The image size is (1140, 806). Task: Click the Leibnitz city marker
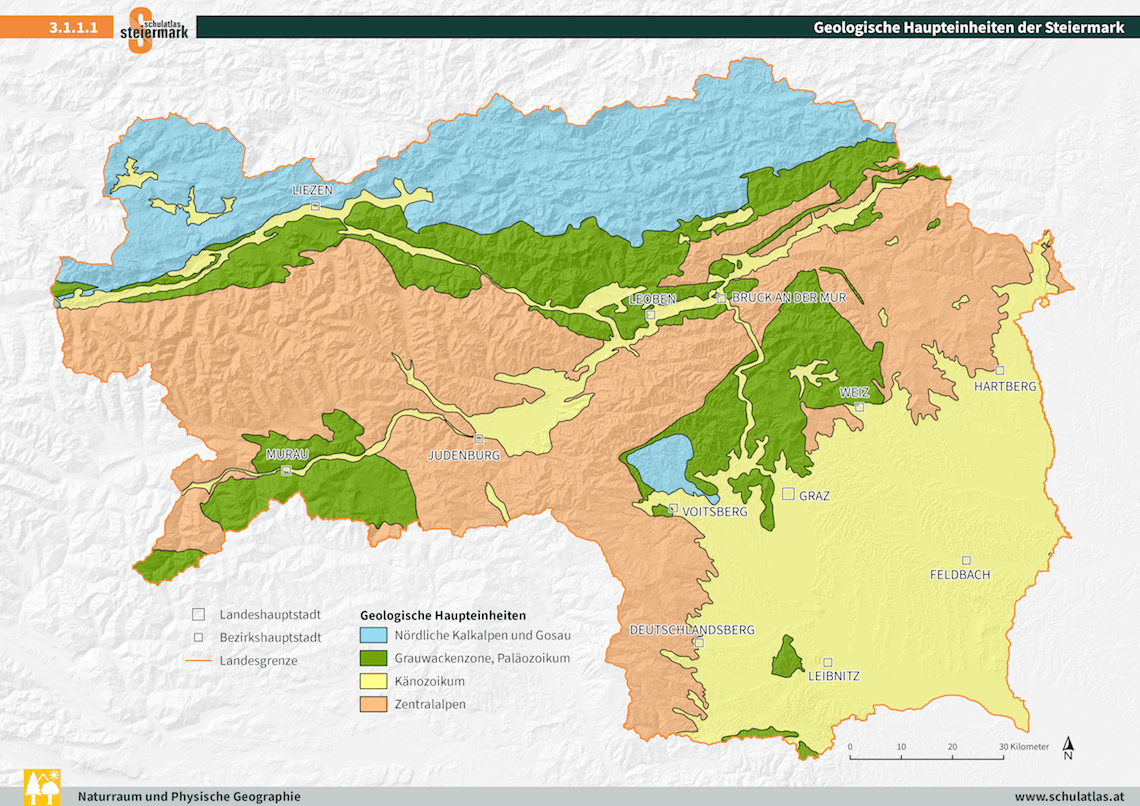[x=827, y=662]
